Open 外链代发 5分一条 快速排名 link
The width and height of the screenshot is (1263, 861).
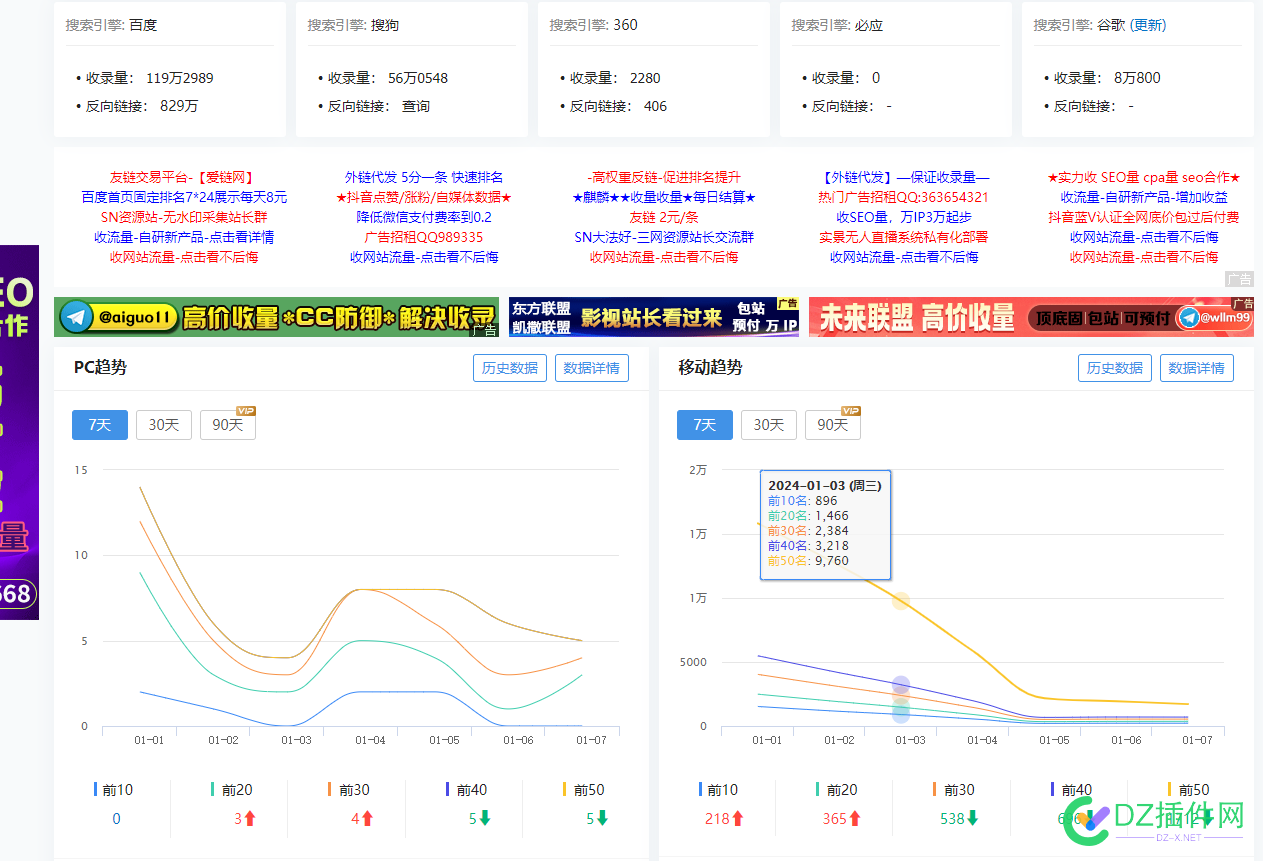(424, 177)
